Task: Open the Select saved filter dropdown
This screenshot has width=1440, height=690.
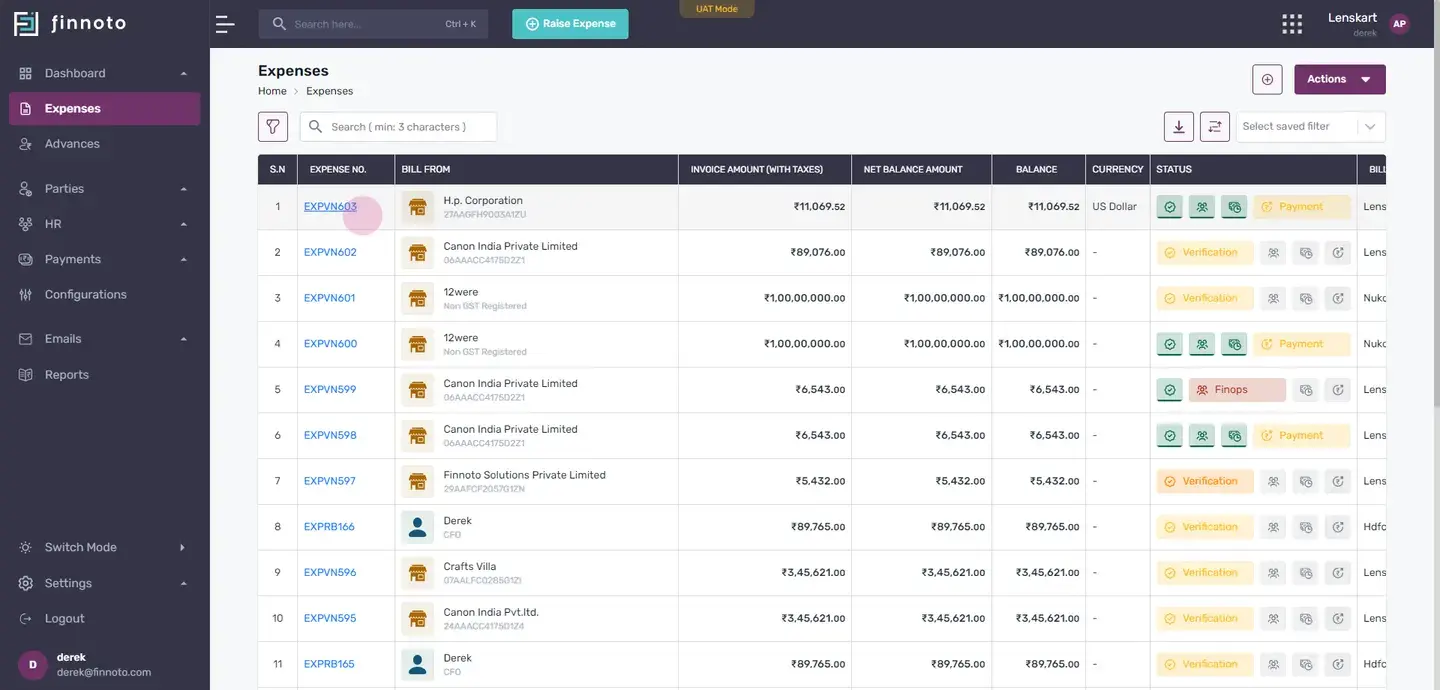Action: coord(1311,127)
